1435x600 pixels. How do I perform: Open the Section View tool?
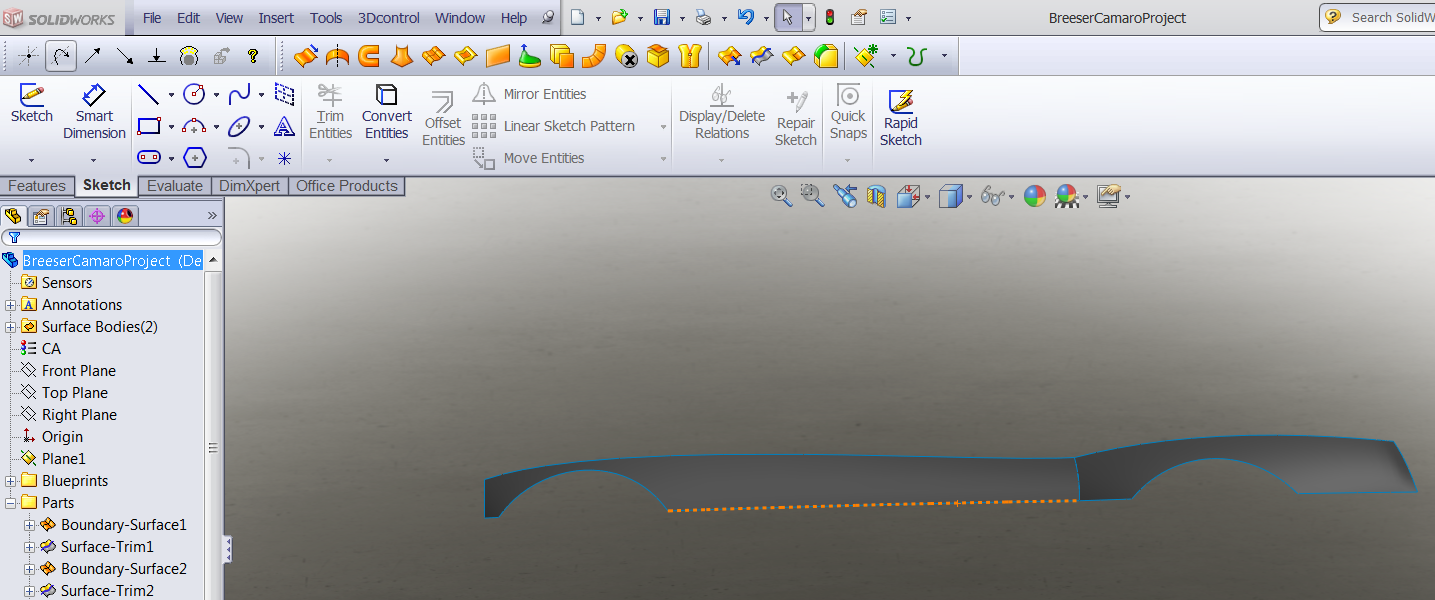[876, 196]
